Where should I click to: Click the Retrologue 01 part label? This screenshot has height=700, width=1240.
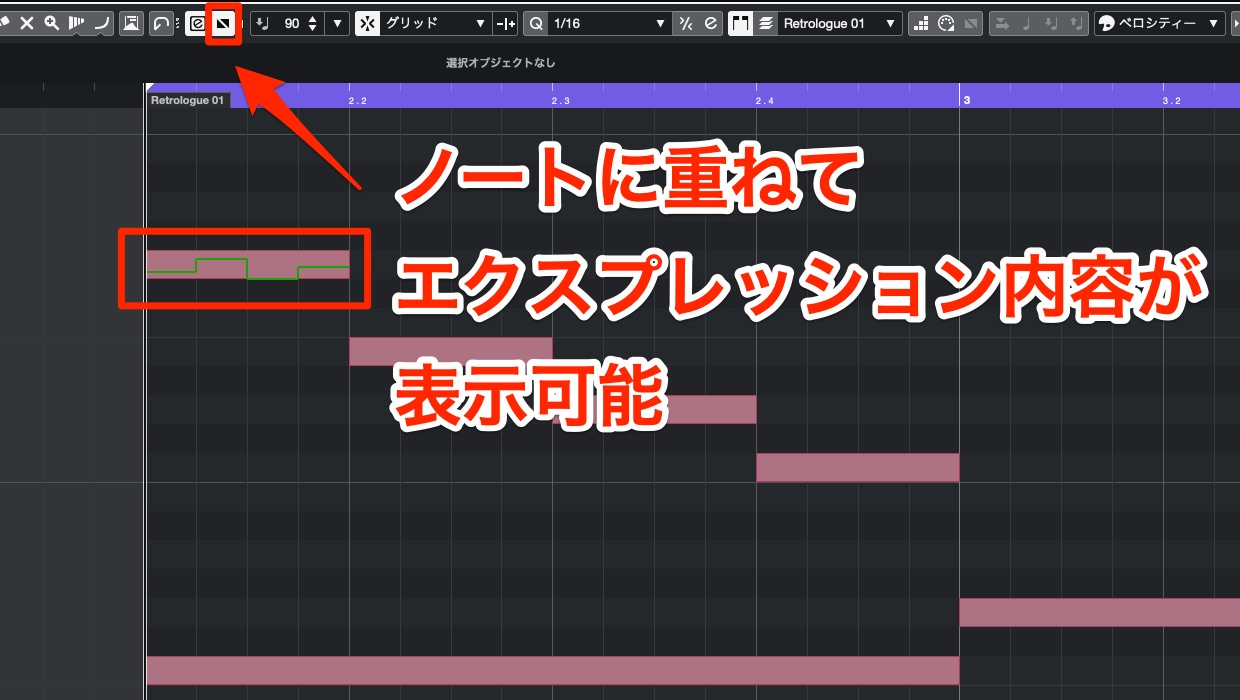pyautogui.click(x=188, y=100)
